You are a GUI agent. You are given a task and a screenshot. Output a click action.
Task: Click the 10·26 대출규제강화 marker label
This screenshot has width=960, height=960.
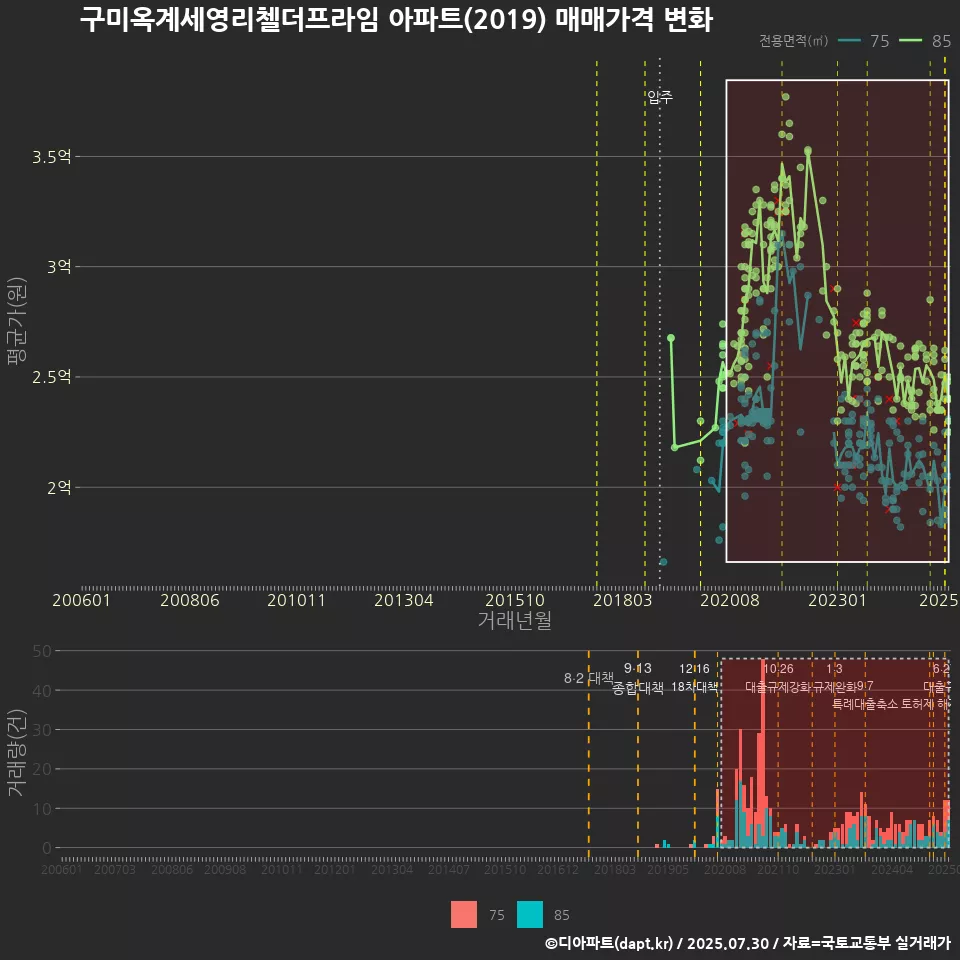tap(778, 678)
